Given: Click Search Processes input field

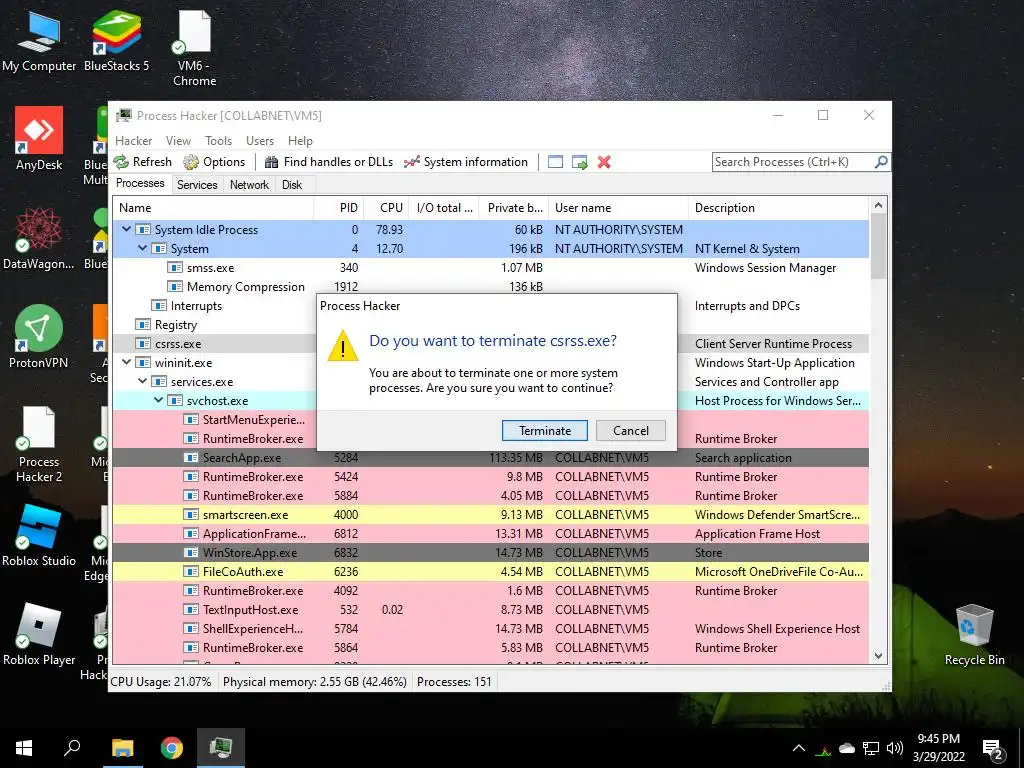Looking at the screenshot, I should click(793, 161).
